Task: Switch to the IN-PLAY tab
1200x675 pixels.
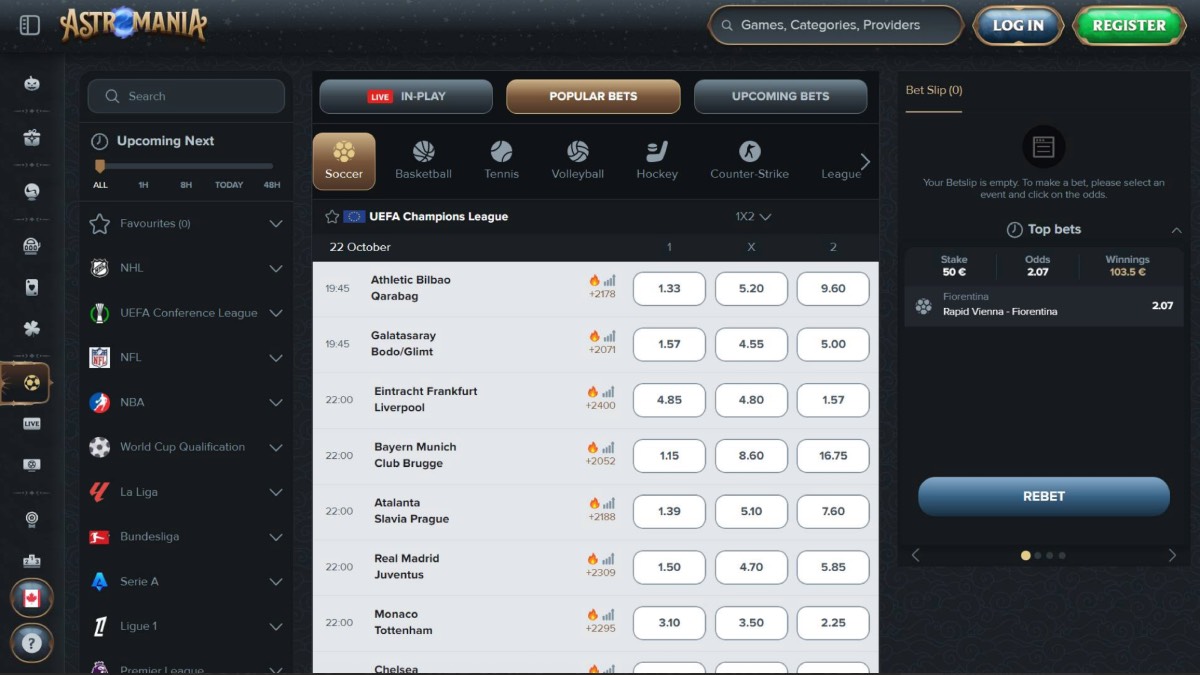Action: tap(406, 97)
